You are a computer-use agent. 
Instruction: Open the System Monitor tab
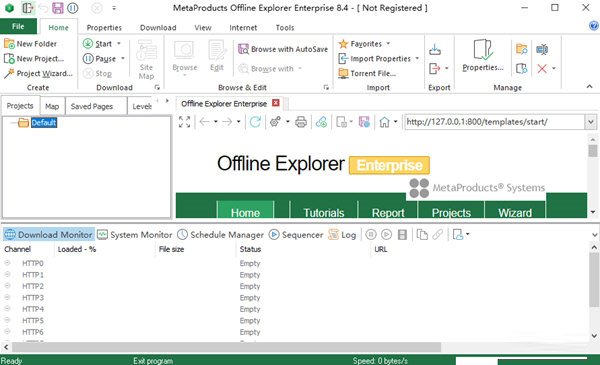(135, 235)
